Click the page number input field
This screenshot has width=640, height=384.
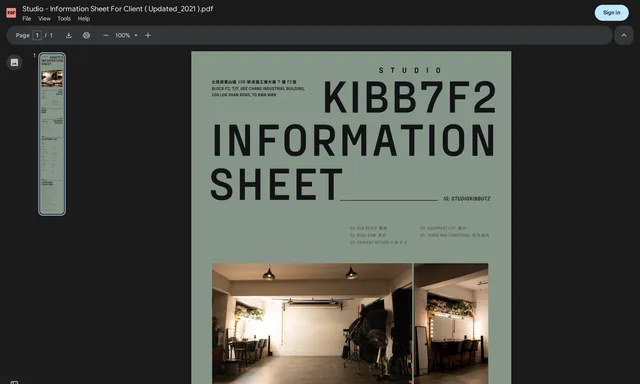pyautogui.click(x=37, y=36)
